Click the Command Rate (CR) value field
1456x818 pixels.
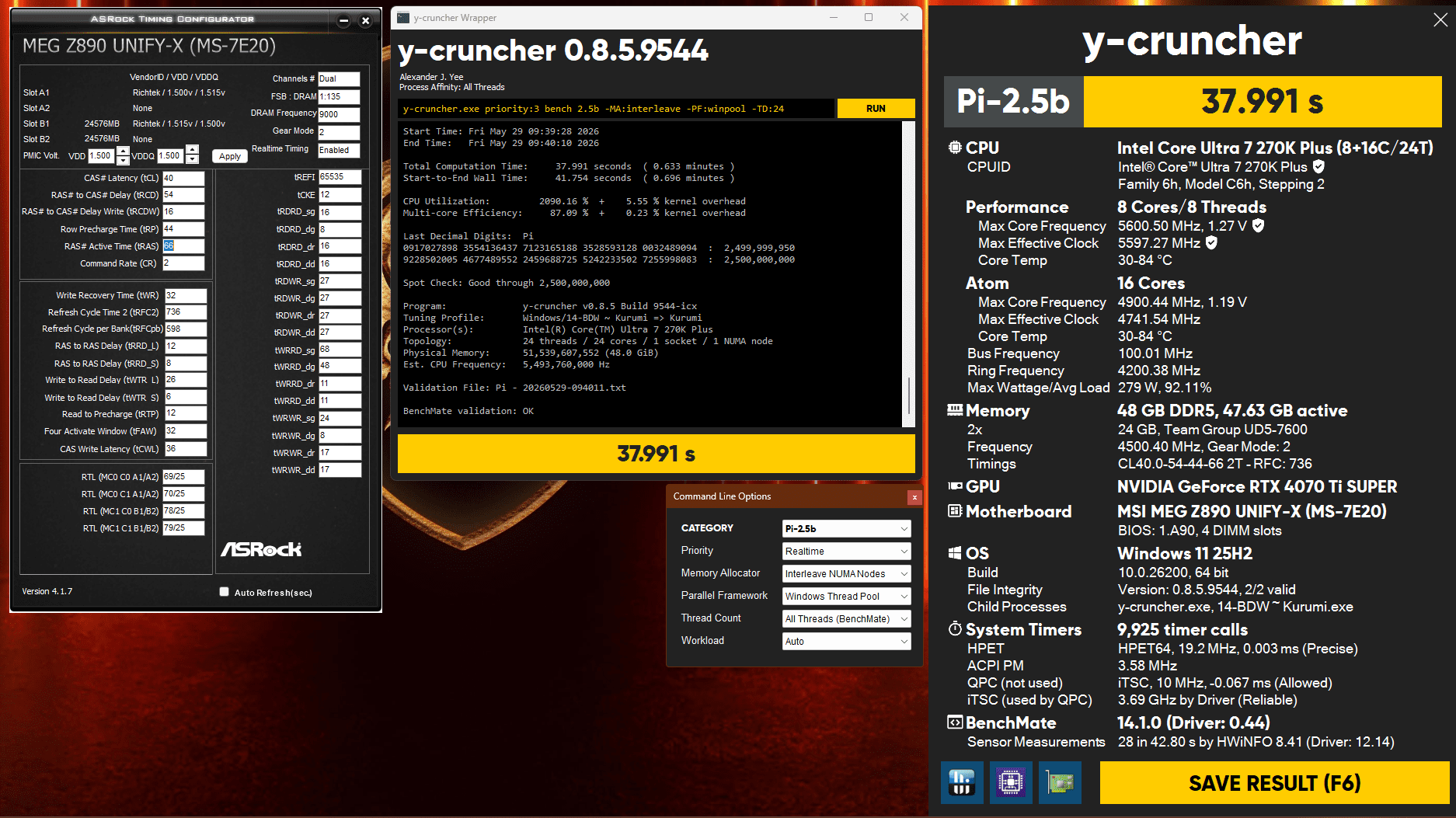point(183,263)
